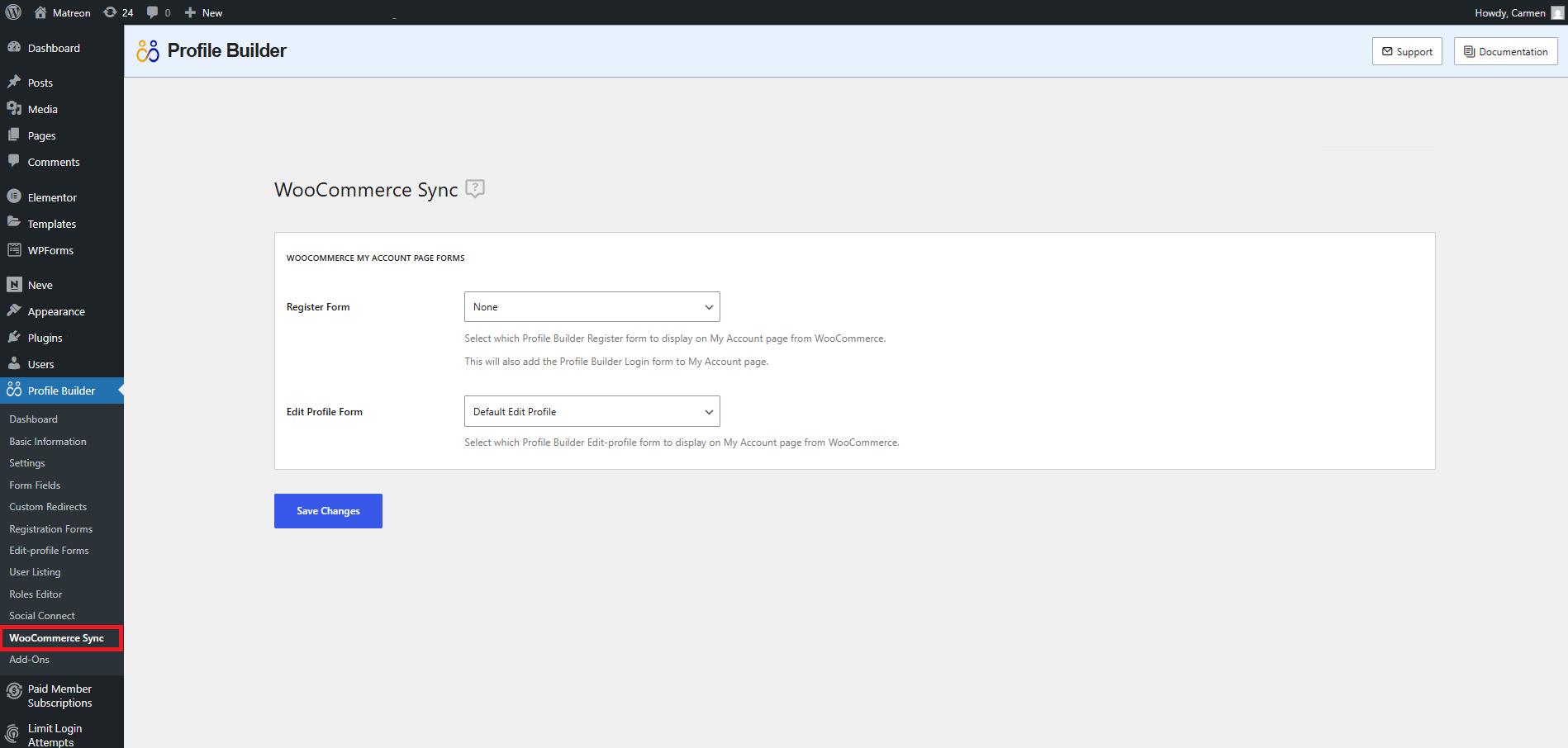
Task: Open the Register Form dropdown
Action: (x=592, y=307)
